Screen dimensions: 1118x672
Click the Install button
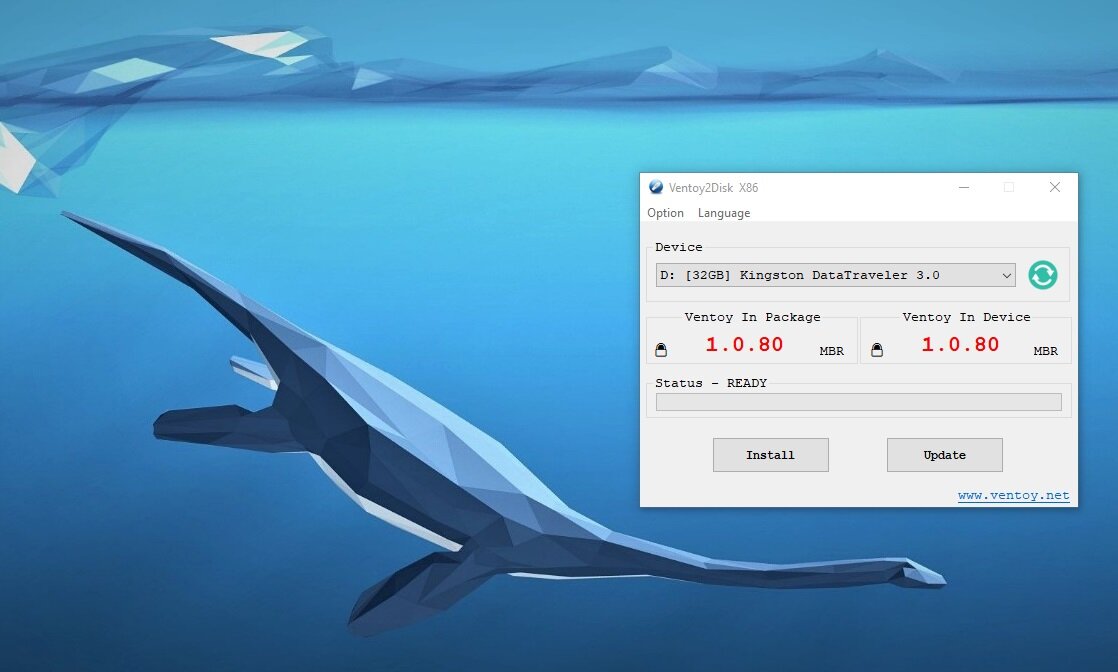(771, 454)
